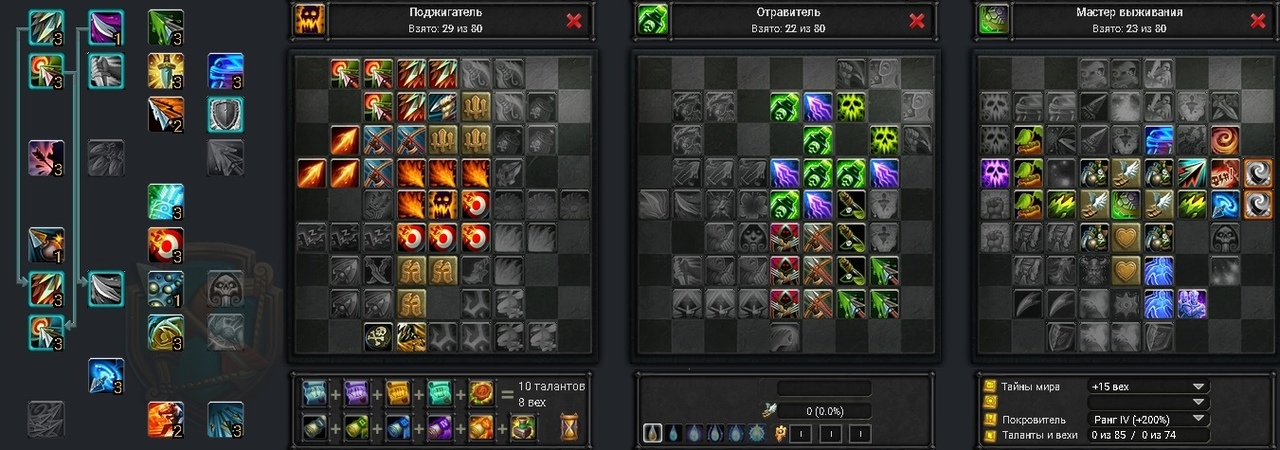
Task: Open the Тайны мира +15 вех dropdown
Action: tap(1148, 386)
